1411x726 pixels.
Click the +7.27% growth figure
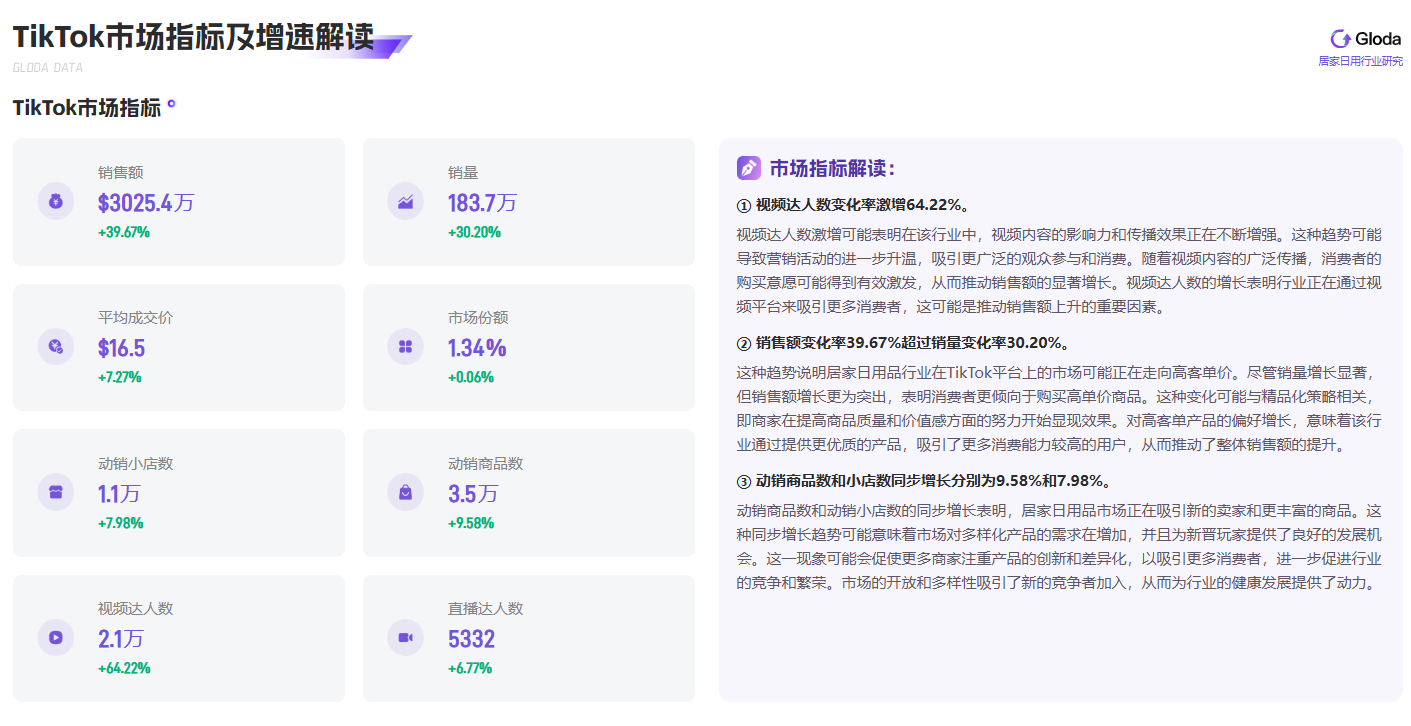(120, 378)
